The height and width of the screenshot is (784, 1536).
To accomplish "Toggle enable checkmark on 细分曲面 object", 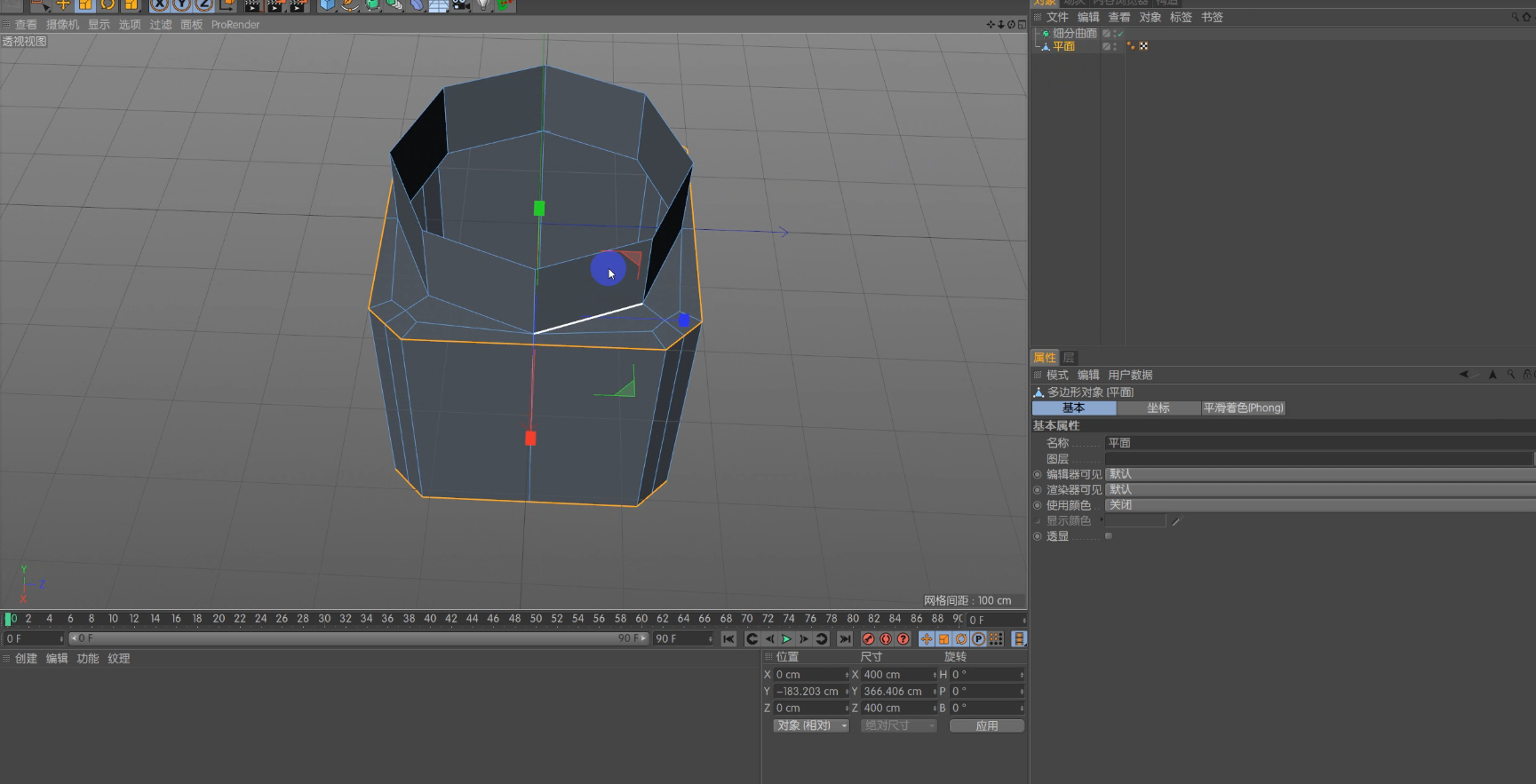I will tap(1119, 34).
